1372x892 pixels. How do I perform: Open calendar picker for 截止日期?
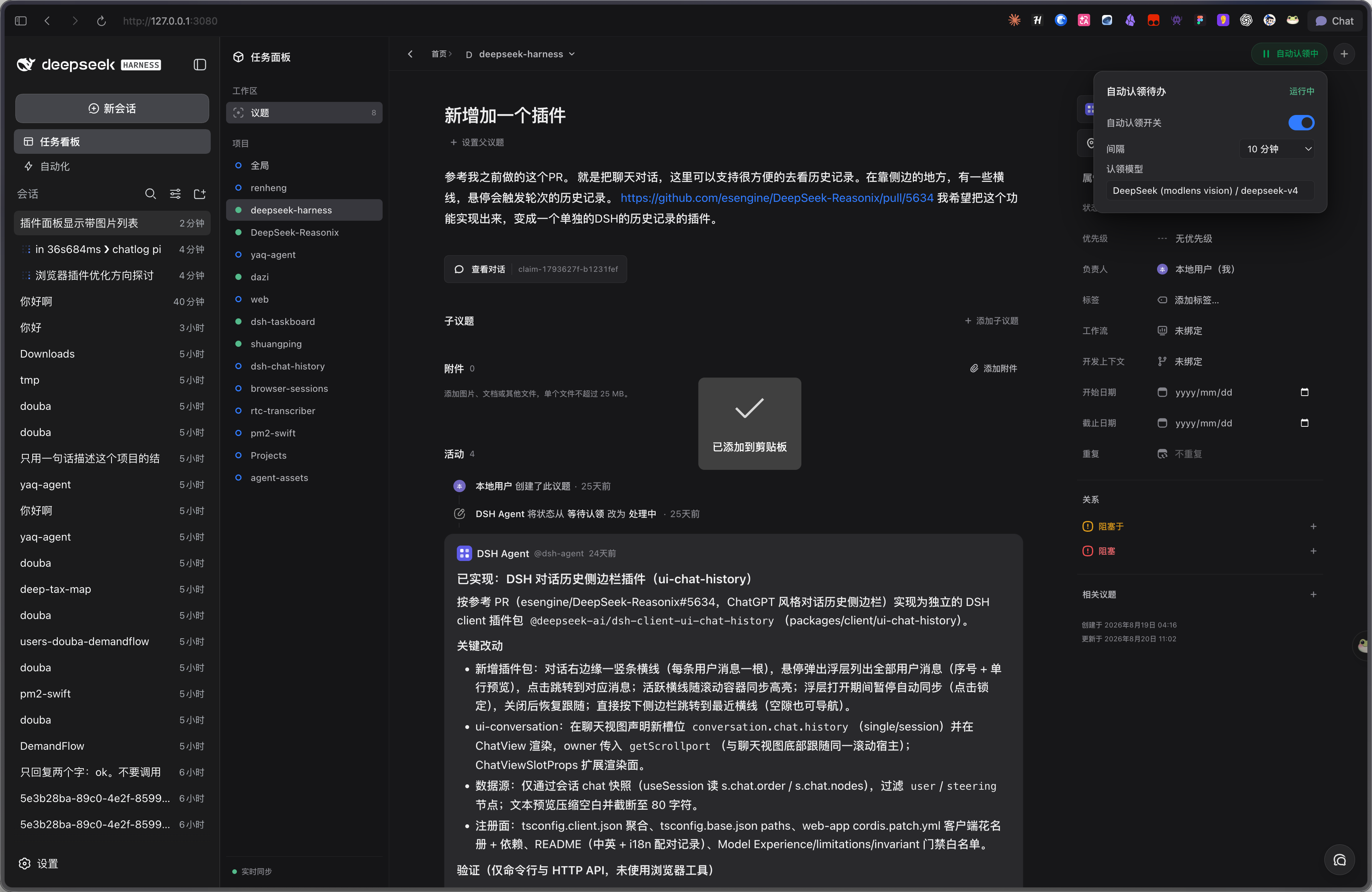[1305, 423]
